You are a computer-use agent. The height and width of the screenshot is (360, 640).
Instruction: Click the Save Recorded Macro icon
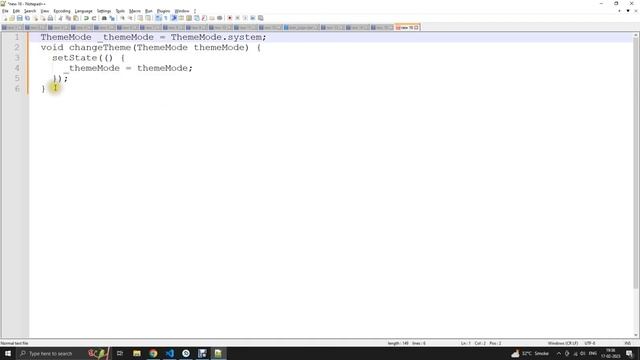click(261, 18)
